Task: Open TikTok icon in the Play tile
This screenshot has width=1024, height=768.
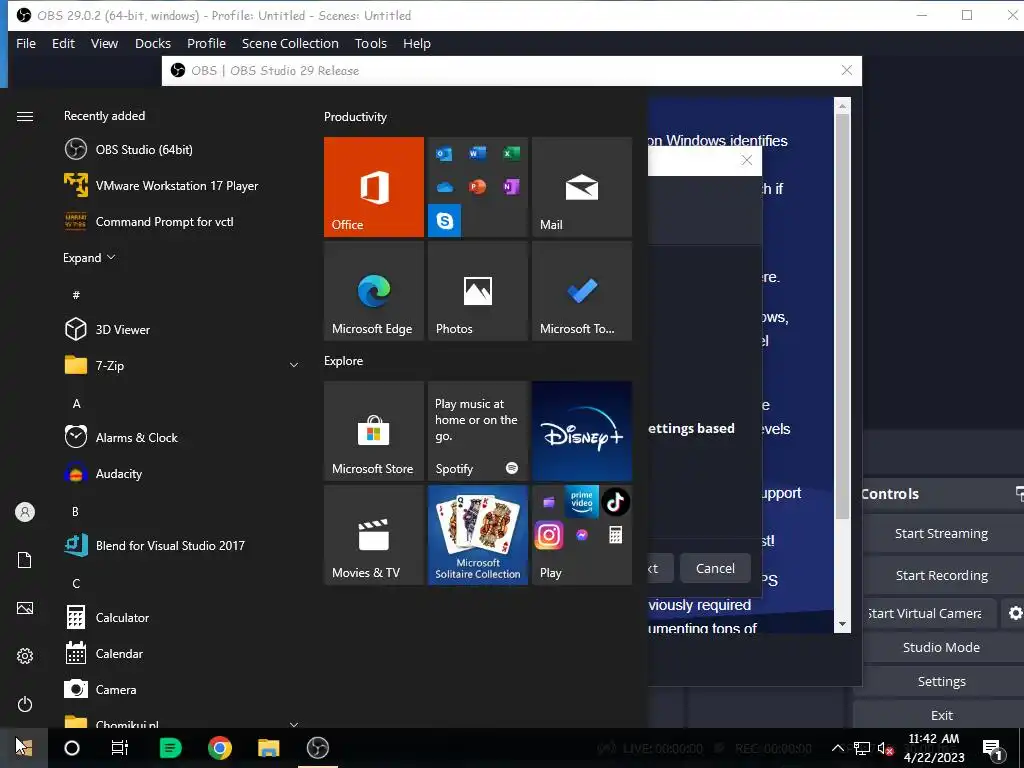Action: tap(615, 502)
